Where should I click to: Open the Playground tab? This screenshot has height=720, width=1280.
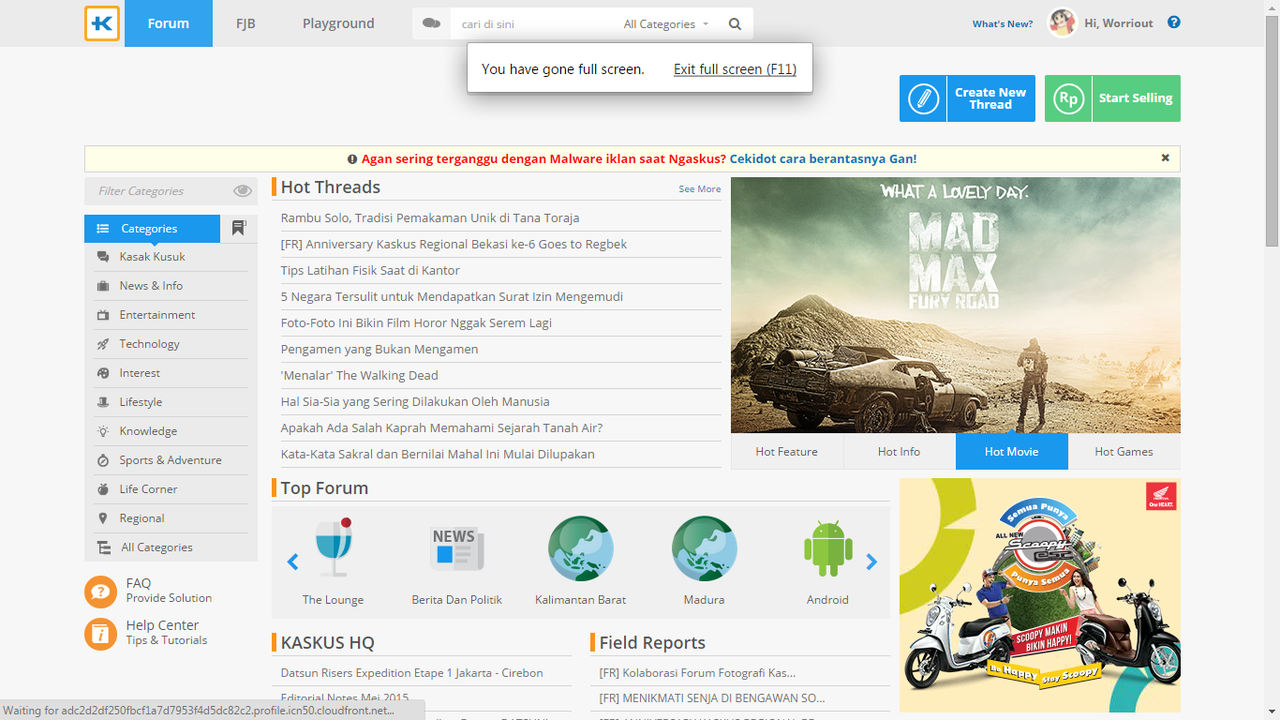pos(339,23)
